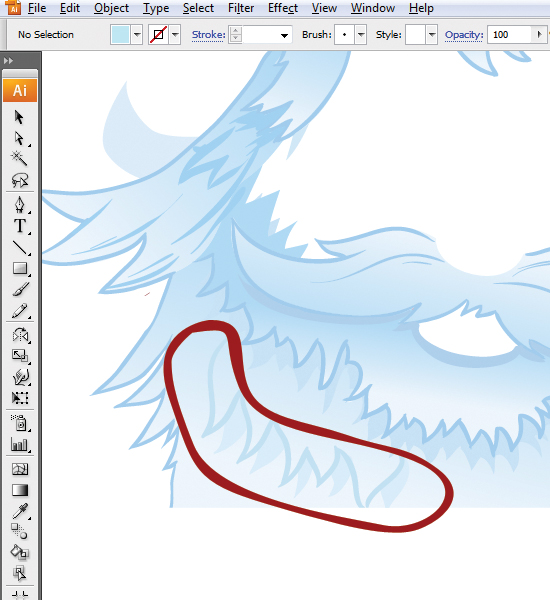Image resolution: width=550 pixels, height=600 pixels.
Task: Click the orange Ai logo in toolbox
Action: 20,91
